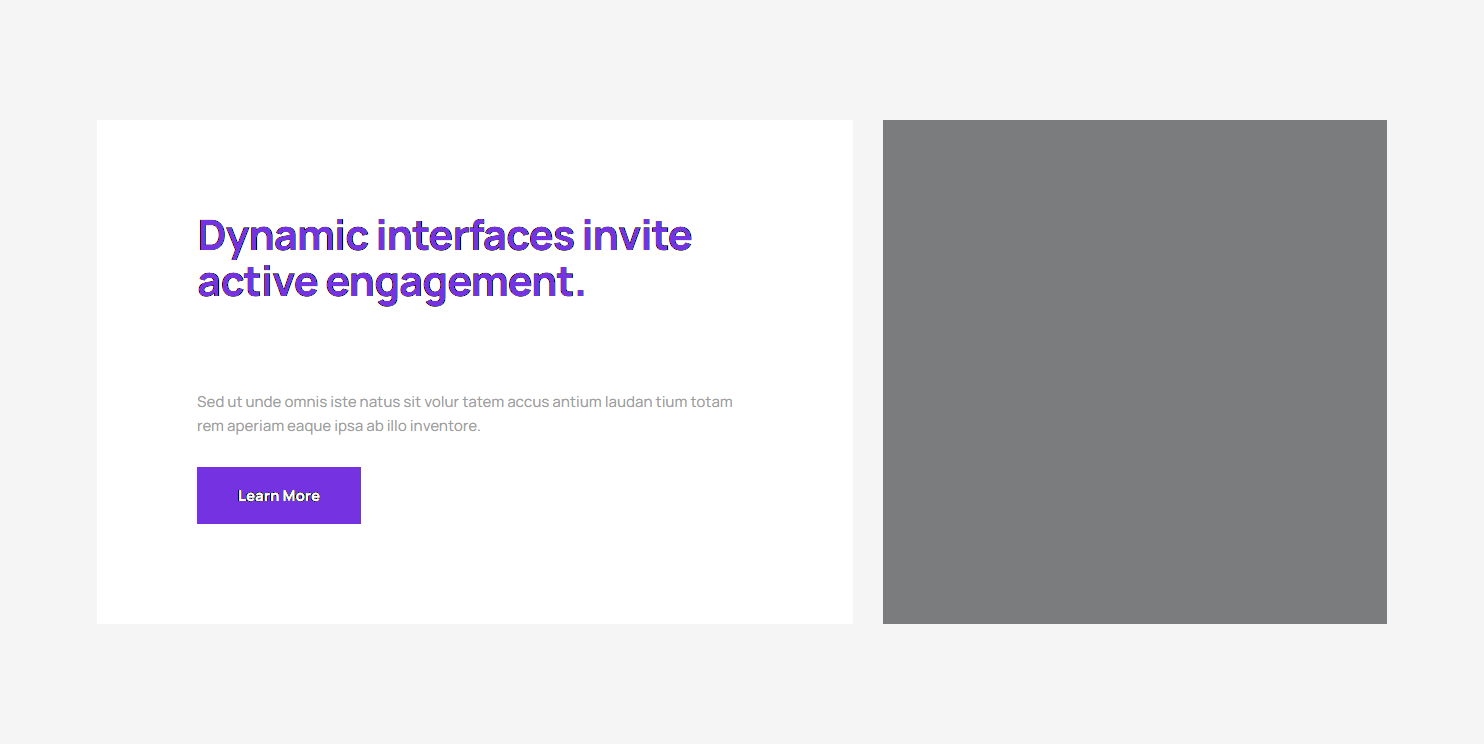Screen dimensions: 1484x744
Task: Click the word "aperiam" in the paragraph
Action: [x=255, y=426]
